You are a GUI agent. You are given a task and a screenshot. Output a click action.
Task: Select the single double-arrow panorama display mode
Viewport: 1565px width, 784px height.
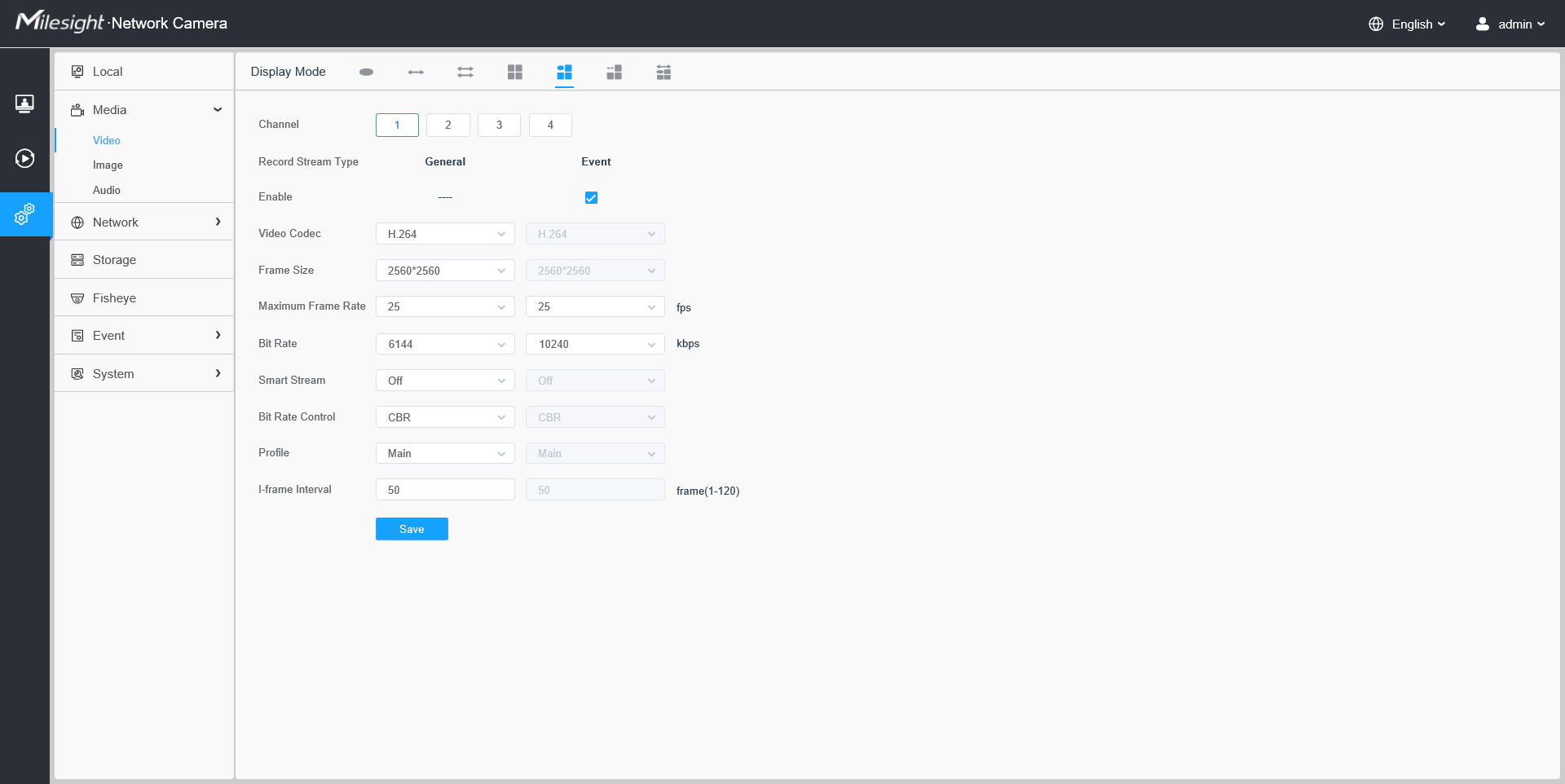[x=416, y=72]
